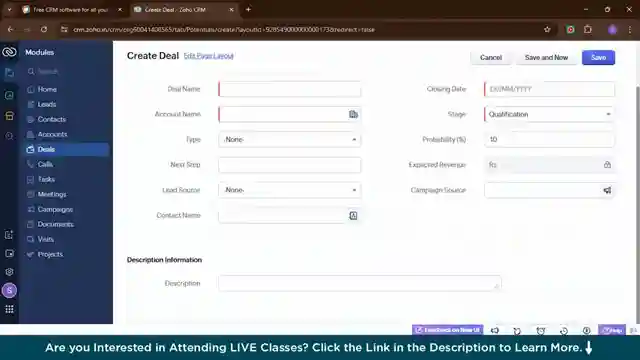The image size is (640, 360).
Task: Open the Account Name lookup icon
Action: click(x=353, y=114)
